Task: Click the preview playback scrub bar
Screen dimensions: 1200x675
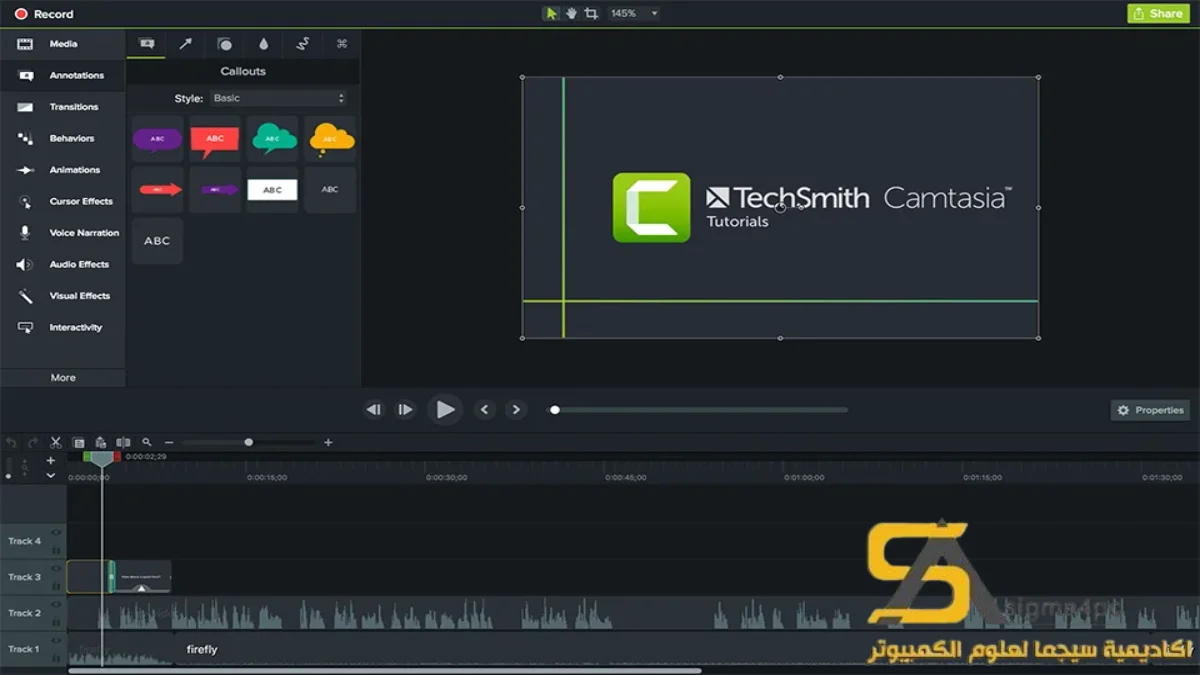Action: (x=699, y=409)
